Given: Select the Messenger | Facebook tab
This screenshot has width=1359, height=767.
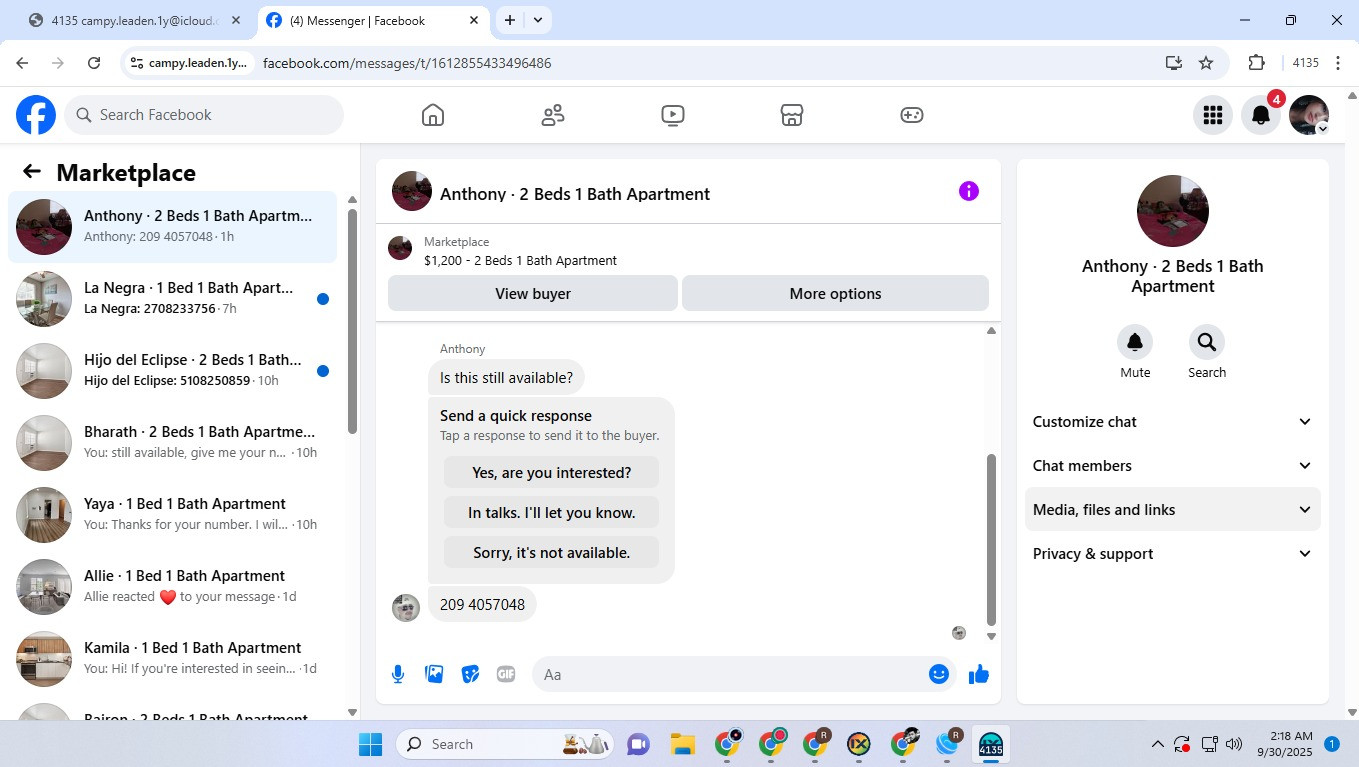Looking at the screenshot, I should pyautogui.click(x=372, y=20).
